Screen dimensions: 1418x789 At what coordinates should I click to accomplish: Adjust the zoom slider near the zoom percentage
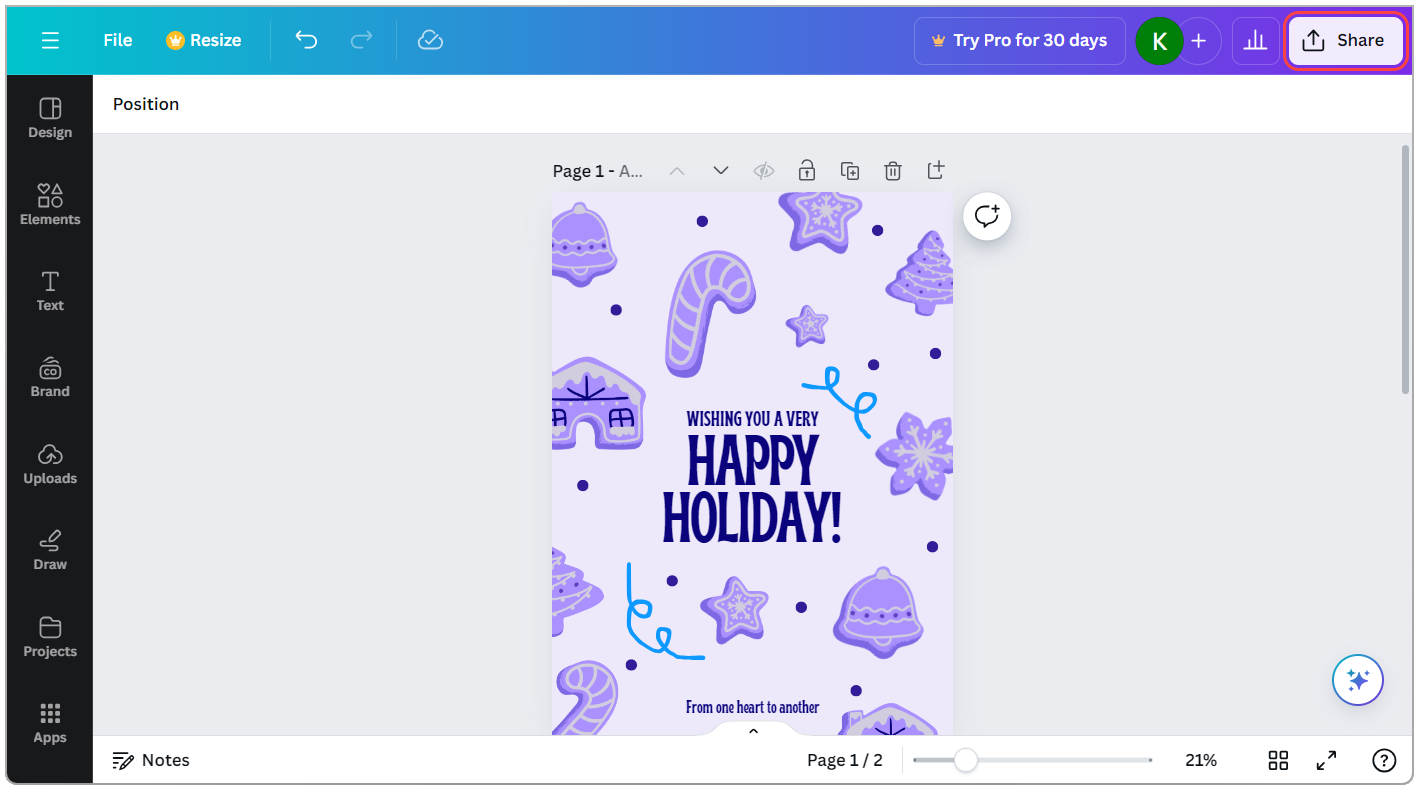[965, 760]
